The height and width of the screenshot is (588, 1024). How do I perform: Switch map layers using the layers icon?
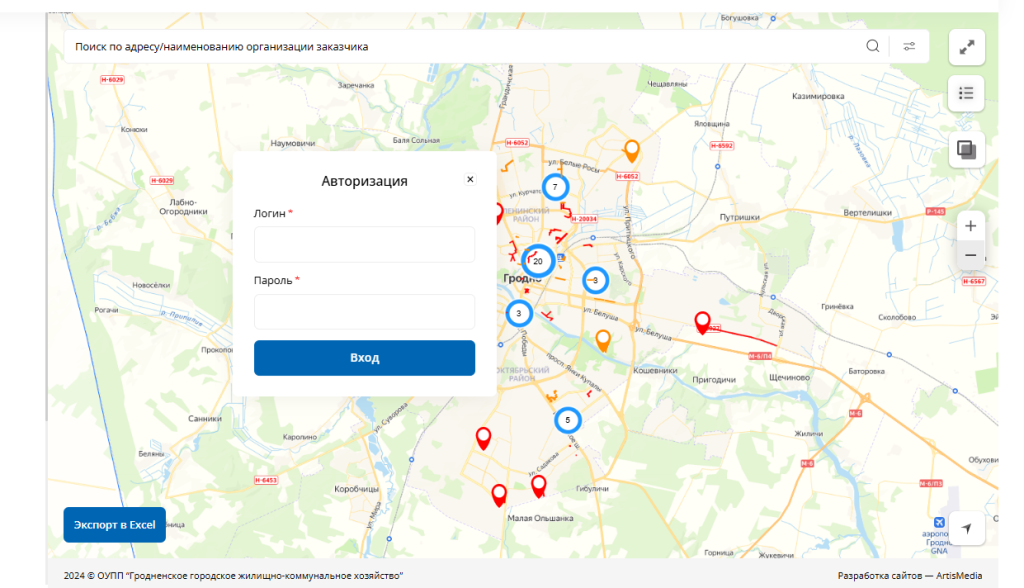965,148
